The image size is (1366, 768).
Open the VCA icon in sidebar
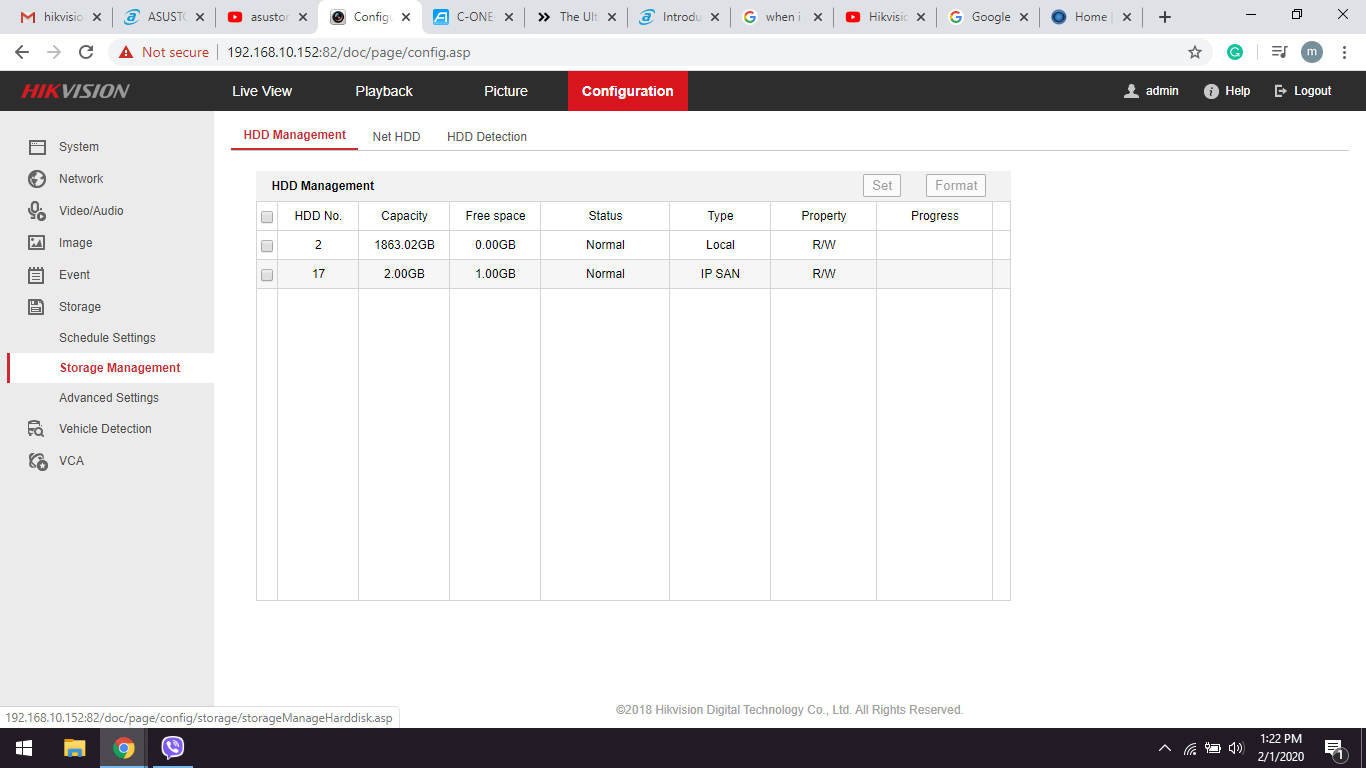click(37, 461)
